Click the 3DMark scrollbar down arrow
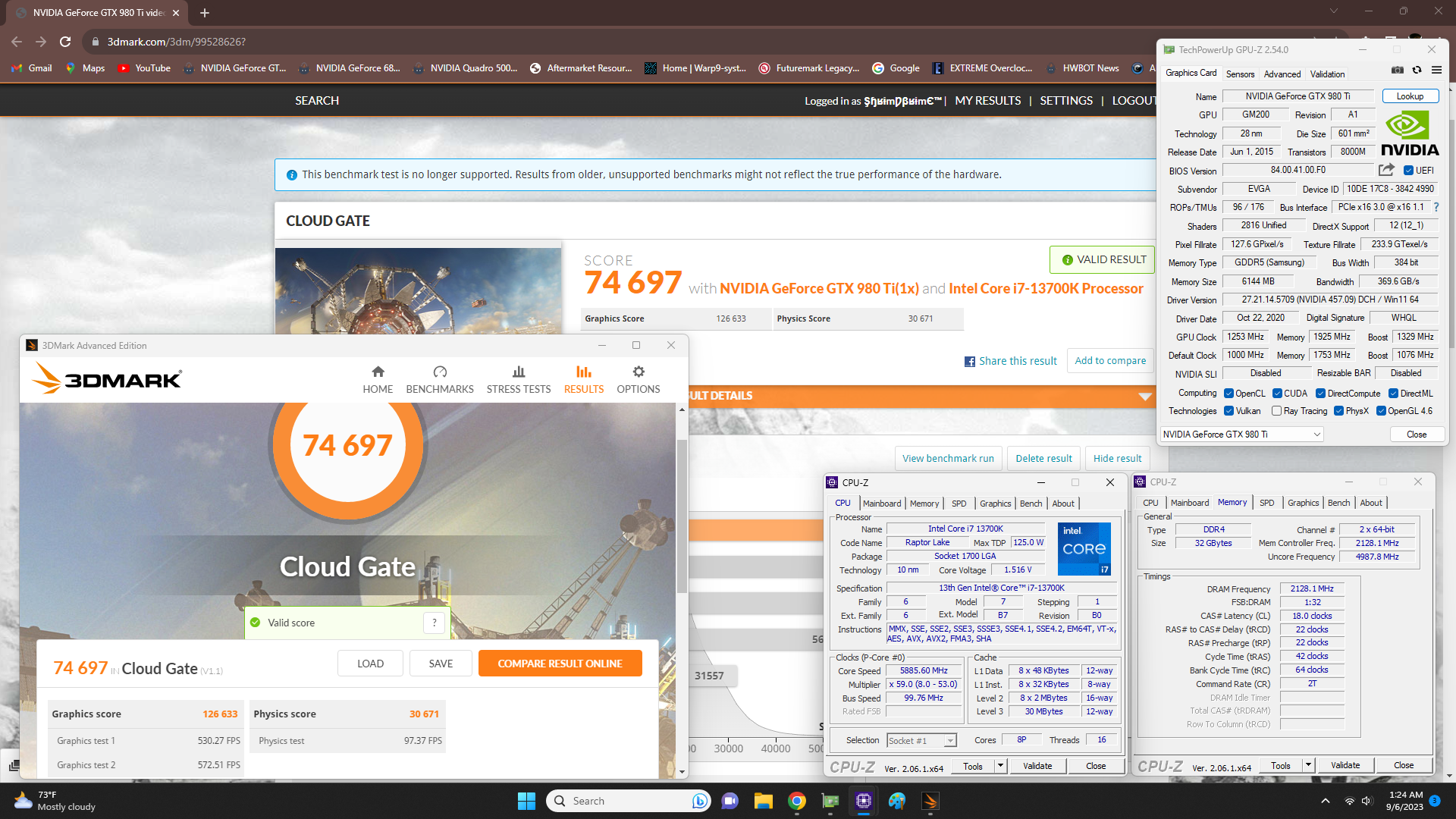 tap(682, 772)
